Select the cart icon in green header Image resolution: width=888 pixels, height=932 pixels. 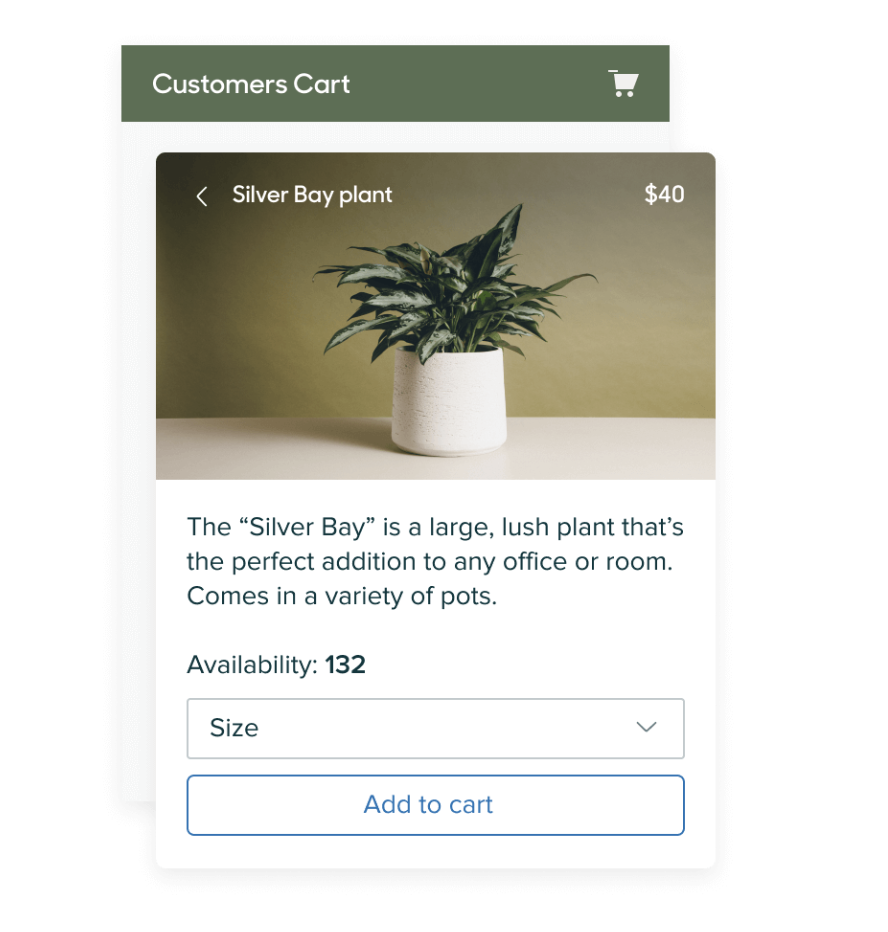623,84
